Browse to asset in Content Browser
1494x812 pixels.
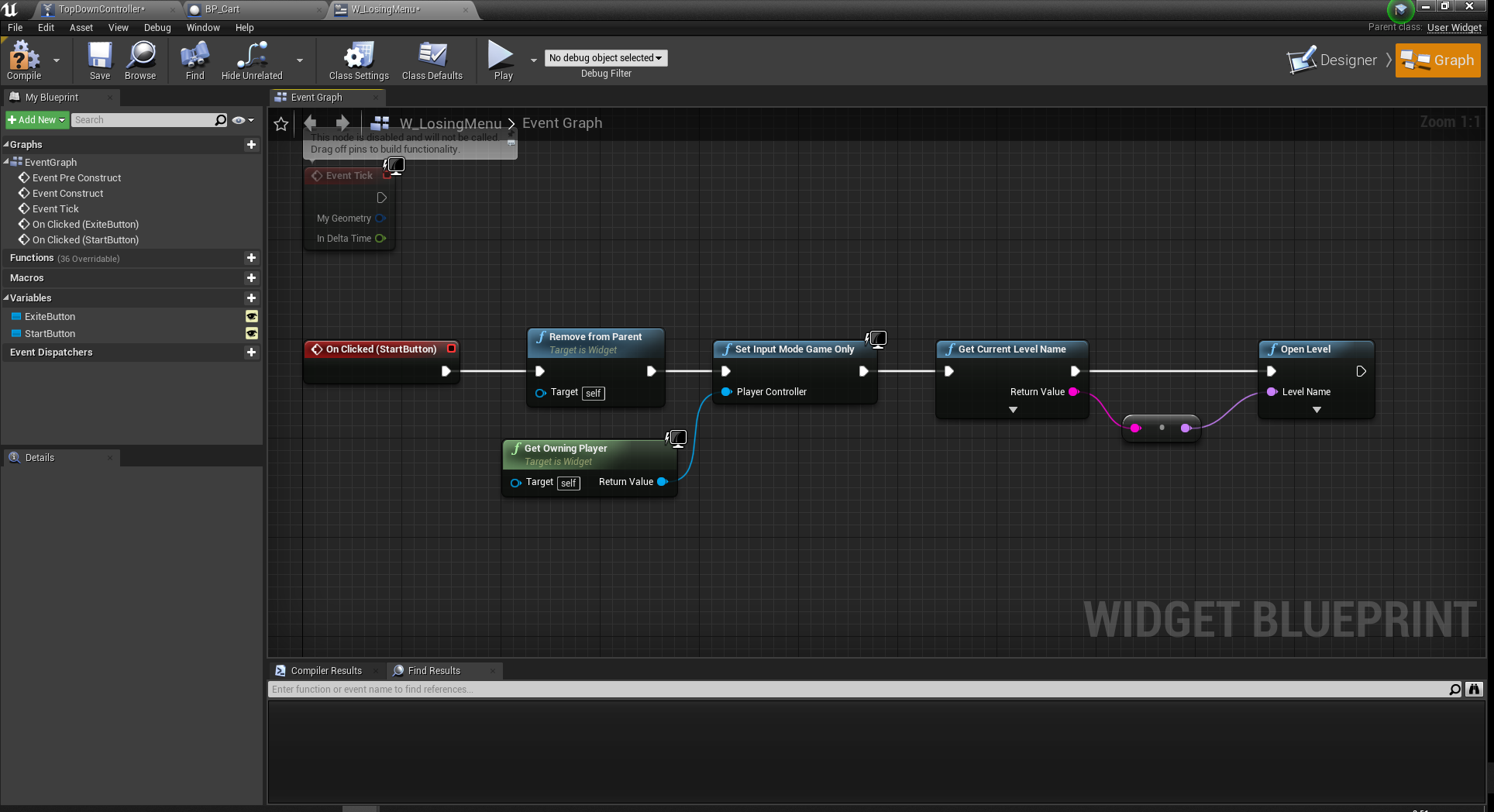point(140,60)
